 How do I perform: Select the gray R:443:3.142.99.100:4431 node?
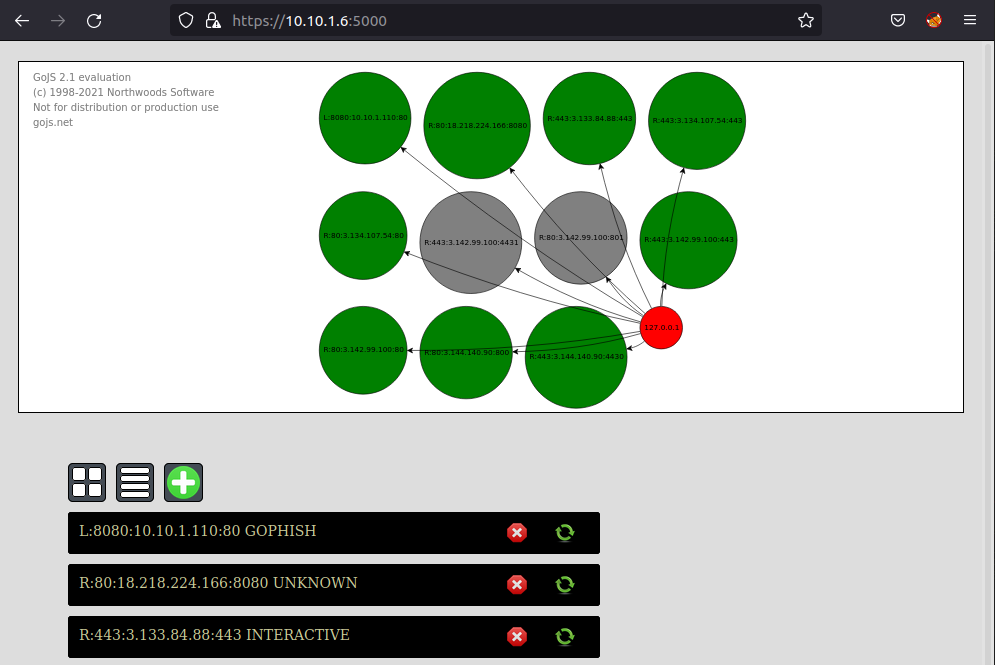pos(471,242)
